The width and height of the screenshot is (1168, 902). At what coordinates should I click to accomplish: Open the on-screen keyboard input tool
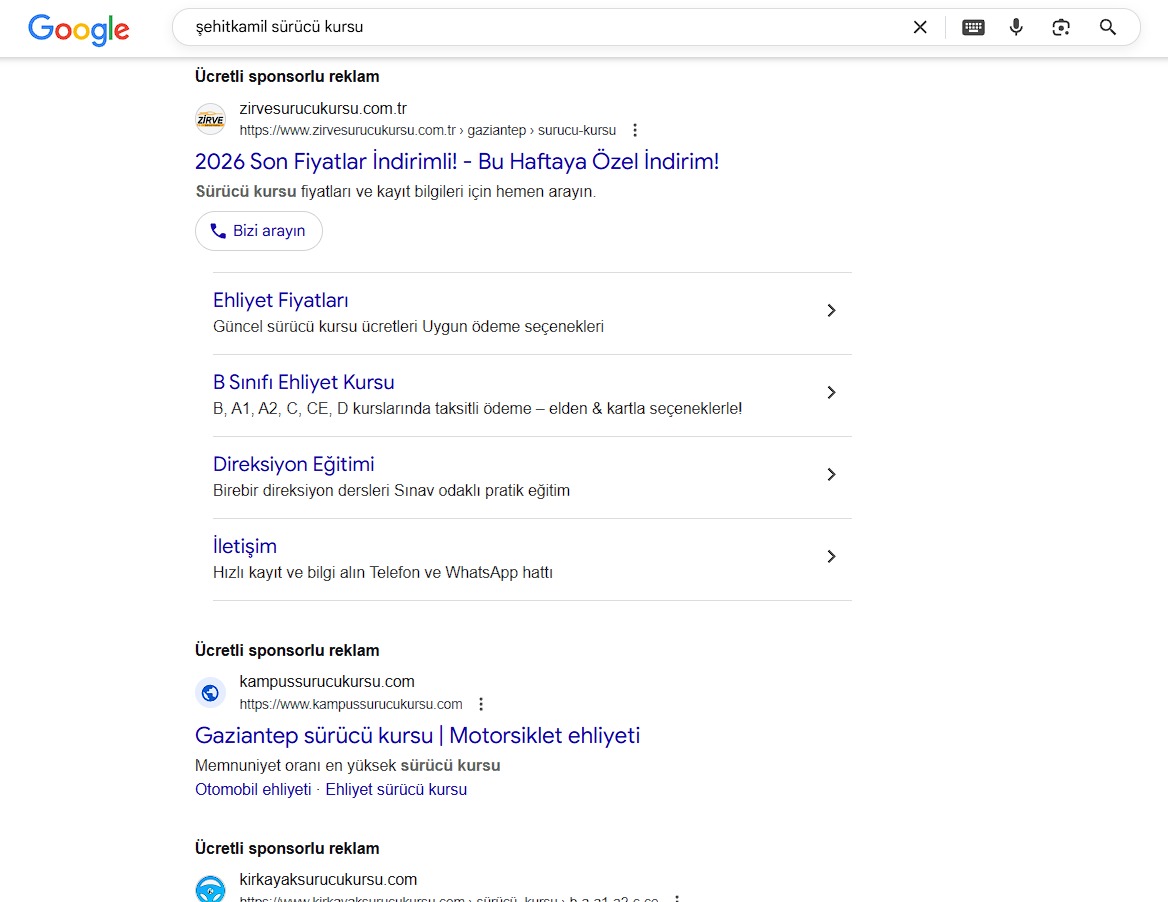click(973, 27)
